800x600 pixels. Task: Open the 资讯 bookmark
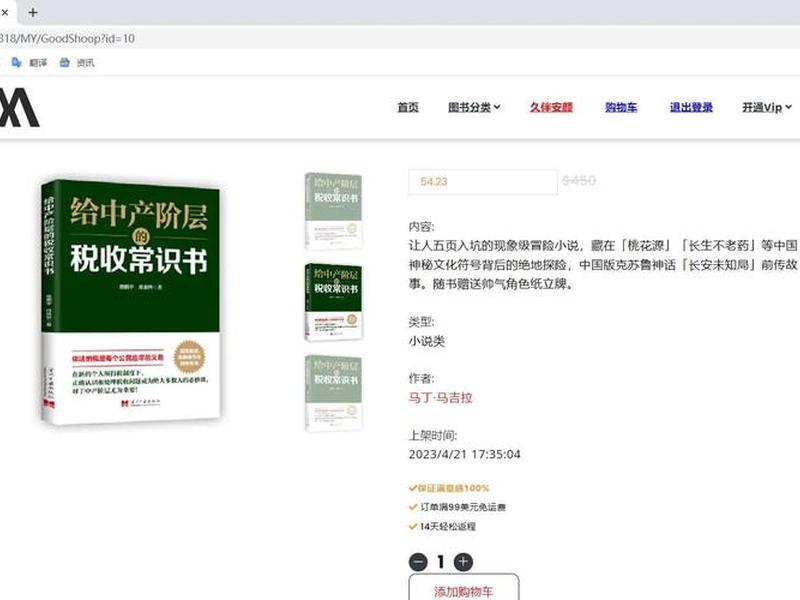coord(77,63)
